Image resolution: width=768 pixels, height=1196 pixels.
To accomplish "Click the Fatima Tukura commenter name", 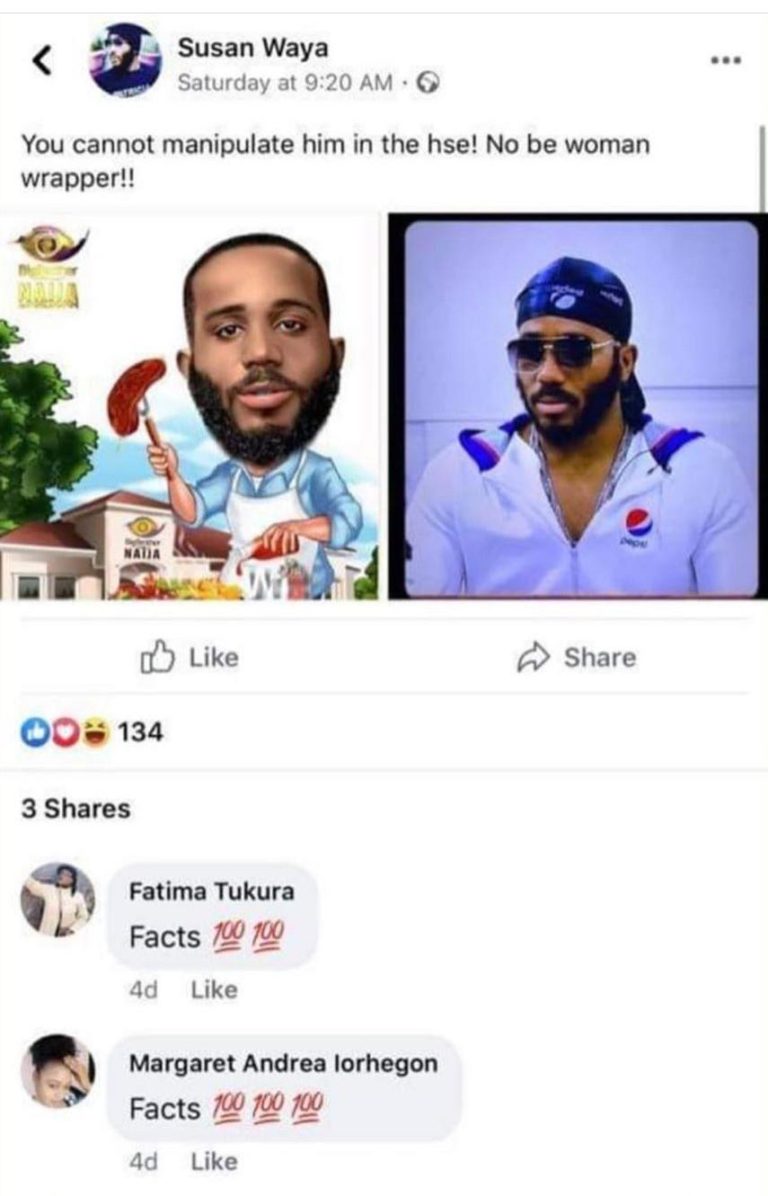I will [211, 891].
